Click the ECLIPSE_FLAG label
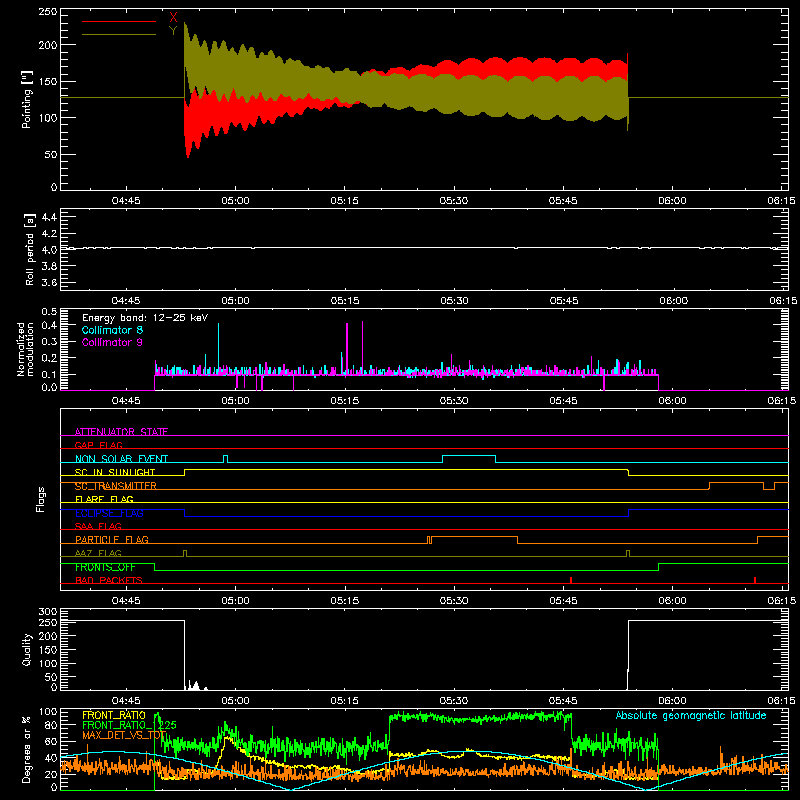800x800 pixels. pos(109,513)
